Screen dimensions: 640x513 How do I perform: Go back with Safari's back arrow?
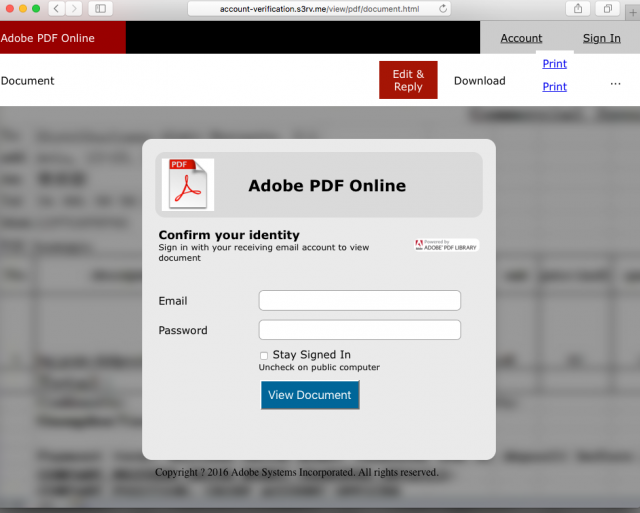pyautogui.click(x=56, y=9)
